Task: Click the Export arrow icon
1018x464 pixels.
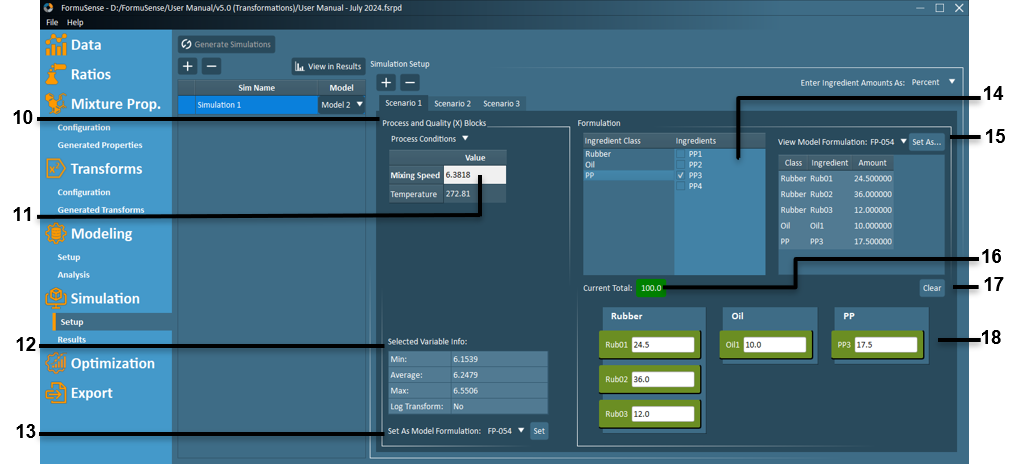Action: [x=56, y=393]
